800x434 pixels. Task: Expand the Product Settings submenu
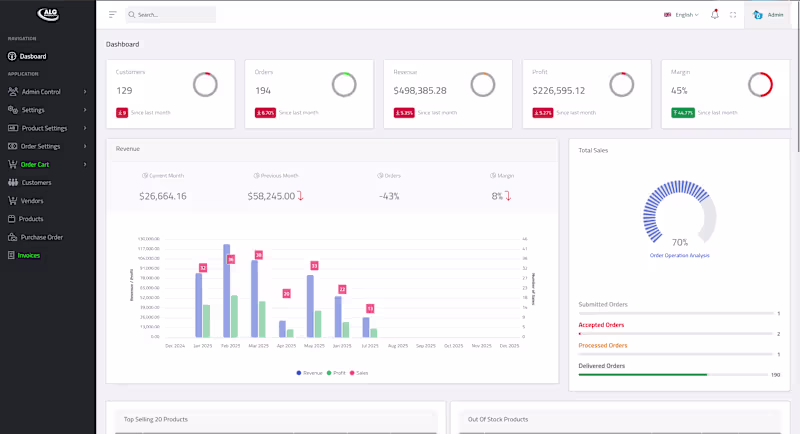pos(47,128)
